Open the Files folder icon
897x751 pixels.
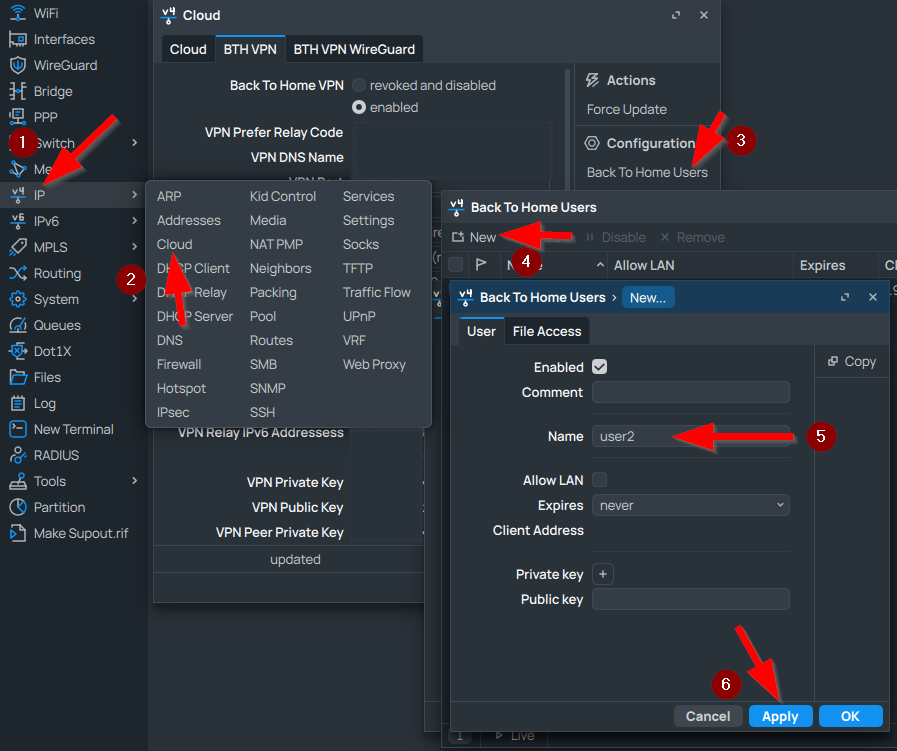pyautogui.click(x=18, y=377)
